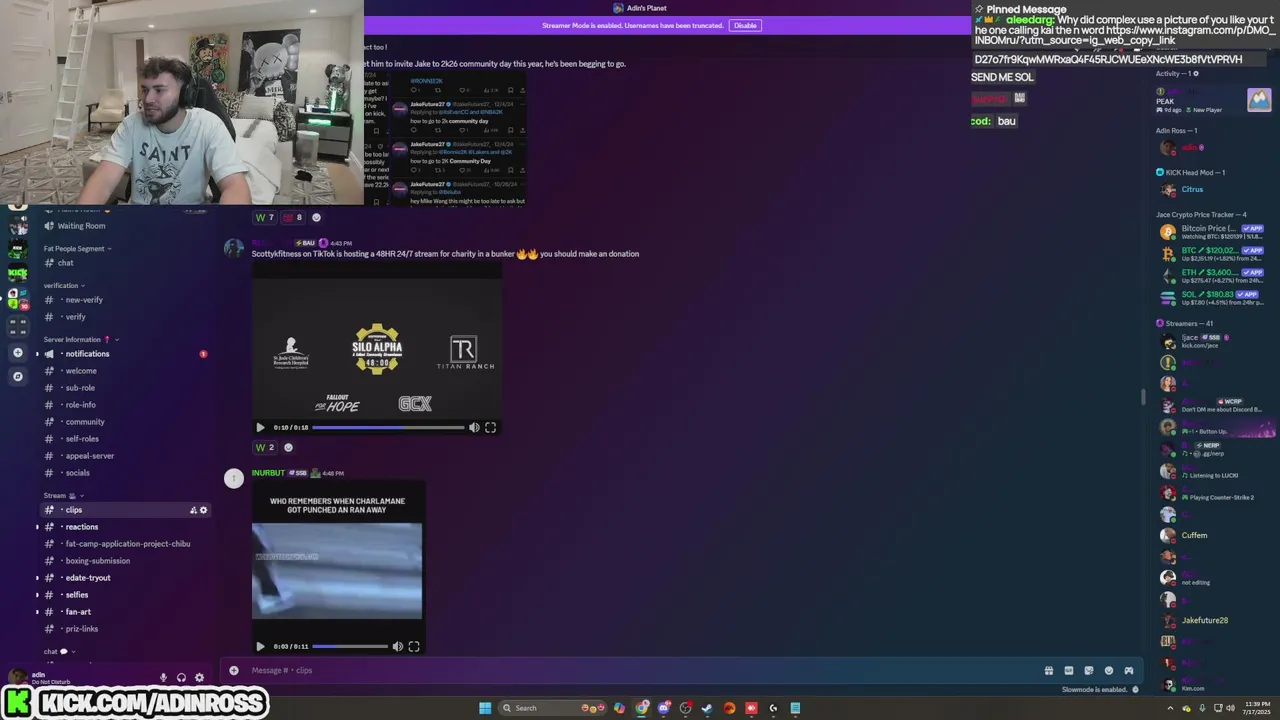Play the Charlamane punched video
Image resolution: width=1280 pixels, height=720 pixels.
(260, 646)
